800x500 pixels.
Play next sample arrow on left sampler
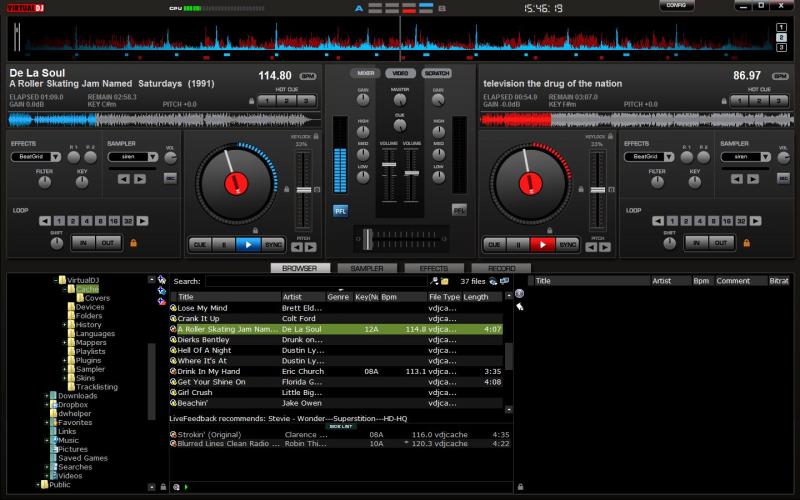[x=139, y=179]
